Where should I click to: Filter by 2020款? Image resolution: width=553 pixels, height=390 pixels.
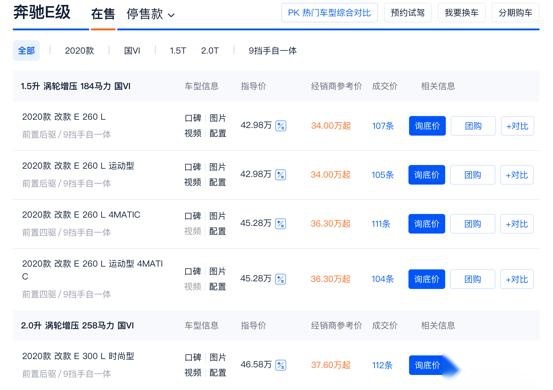79,51
